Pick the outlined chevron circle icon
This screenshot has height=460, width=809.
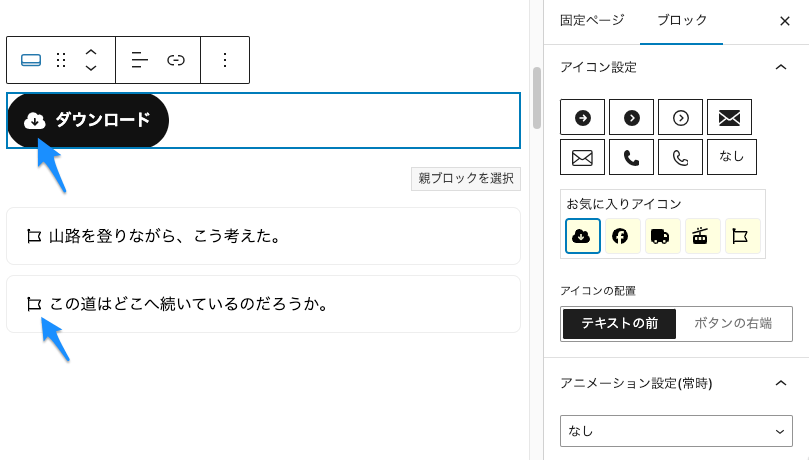point(681,118)
